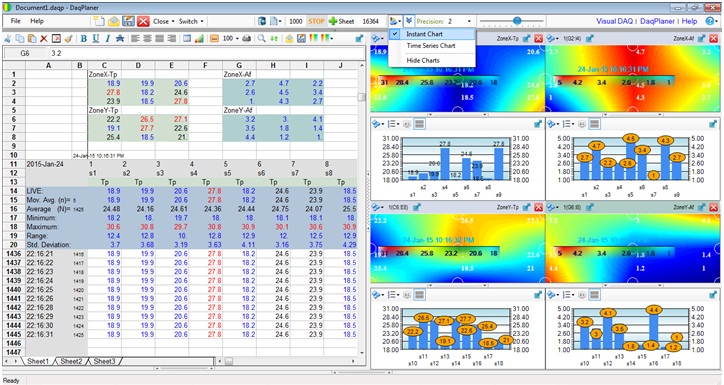724x385 pixels.
Task: Click the new blank document icon
Action: [99, 21]
